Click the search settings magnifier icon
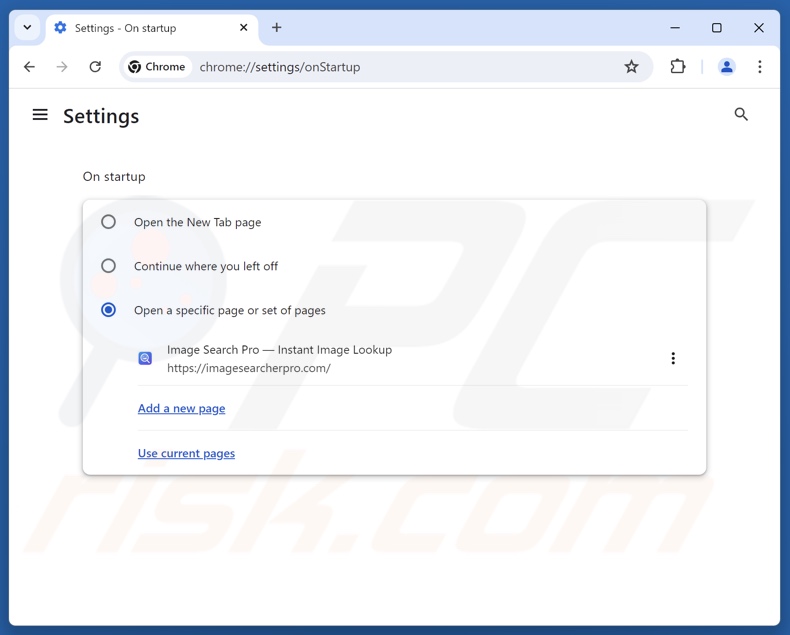790x635 pixels. click(741, 115)
